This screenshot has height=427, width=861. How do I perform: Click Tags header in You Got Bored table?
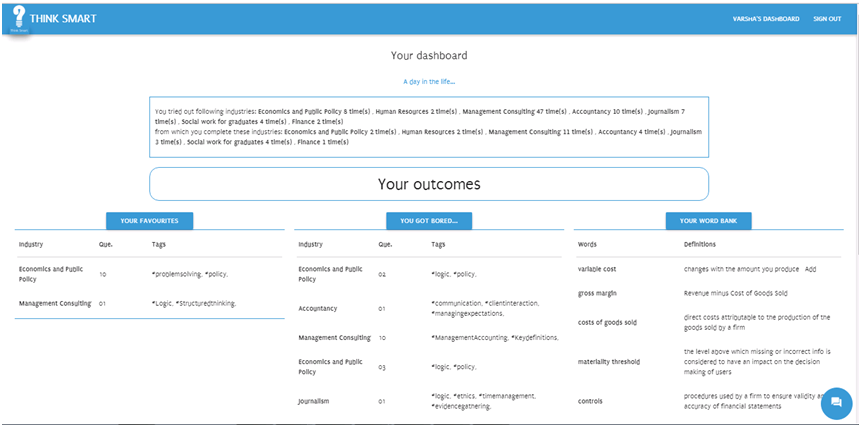(x=438, y=244)
